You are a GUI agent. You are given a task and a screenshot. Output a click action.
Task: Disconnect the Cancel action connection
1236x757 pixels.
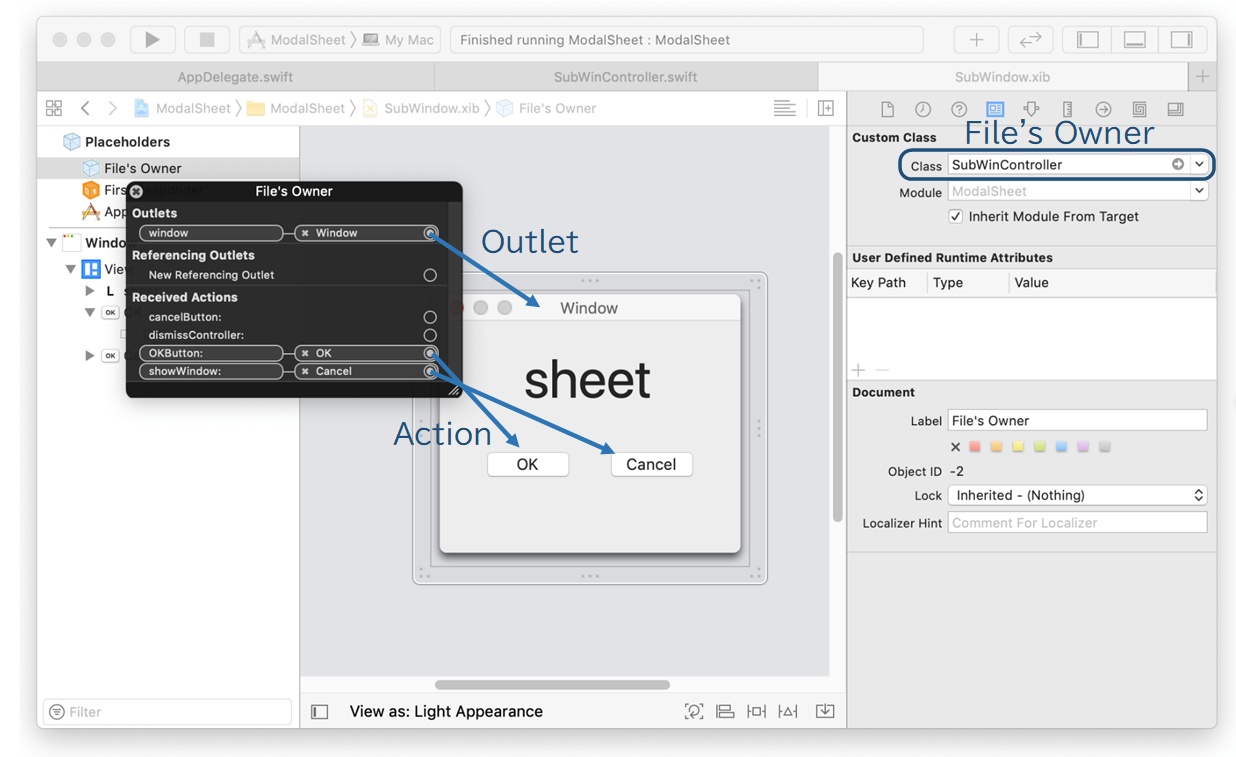305,371
